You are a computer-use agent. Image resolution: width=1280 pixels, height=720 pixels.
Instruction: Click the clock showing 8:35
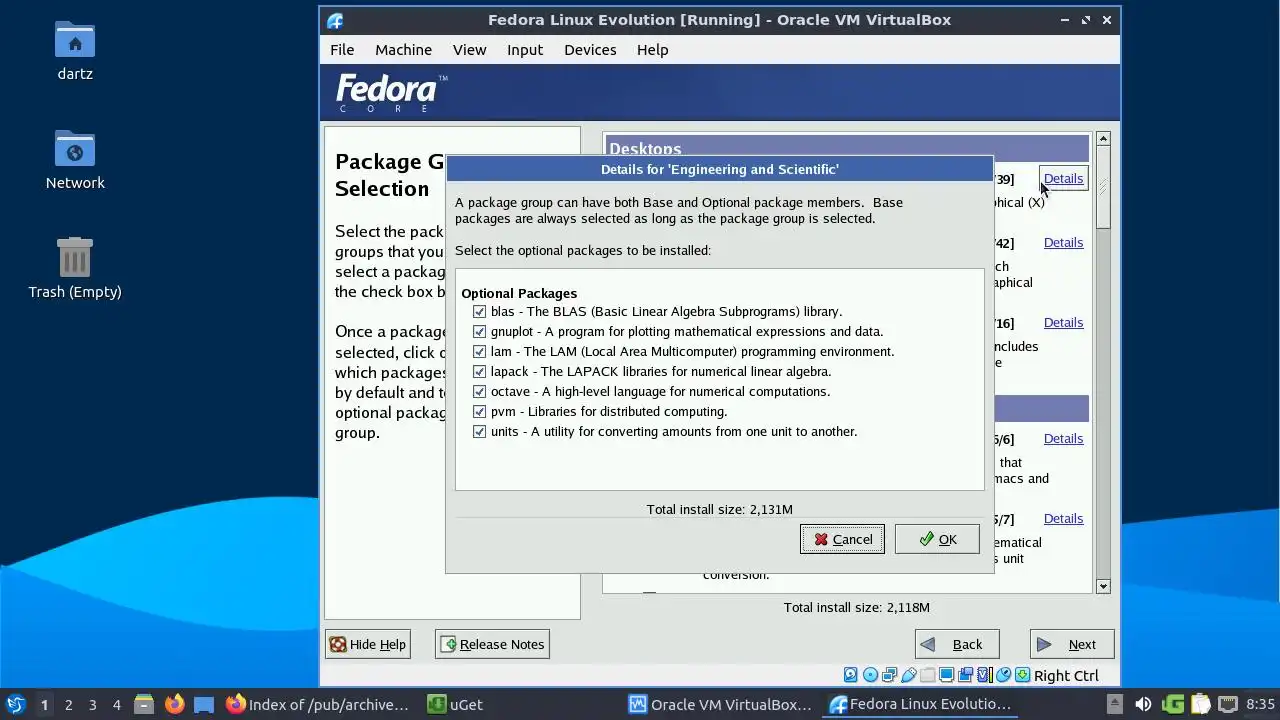1260,704
